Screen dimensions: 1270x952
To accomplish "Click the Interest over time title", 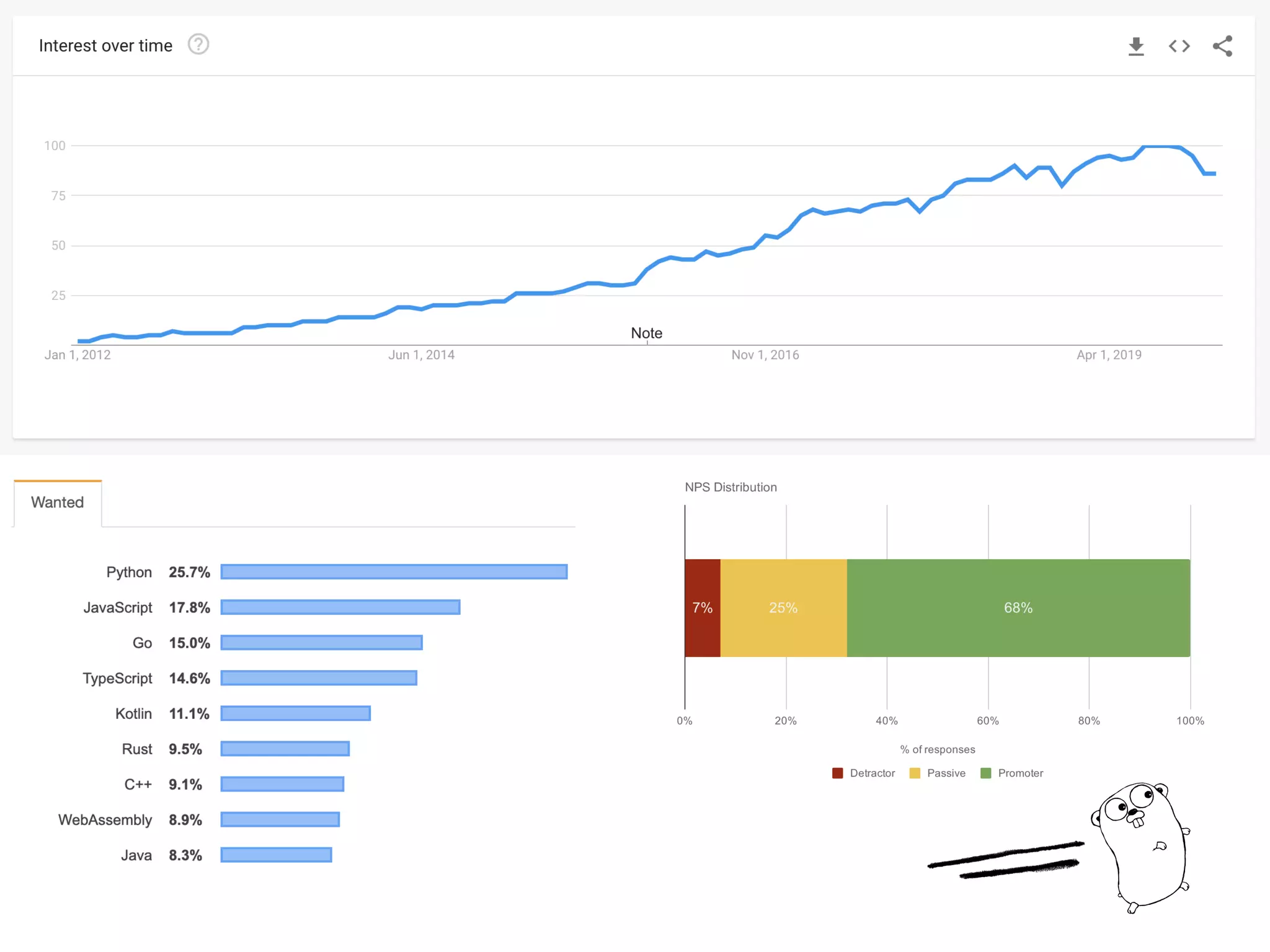I will [105, 46].
